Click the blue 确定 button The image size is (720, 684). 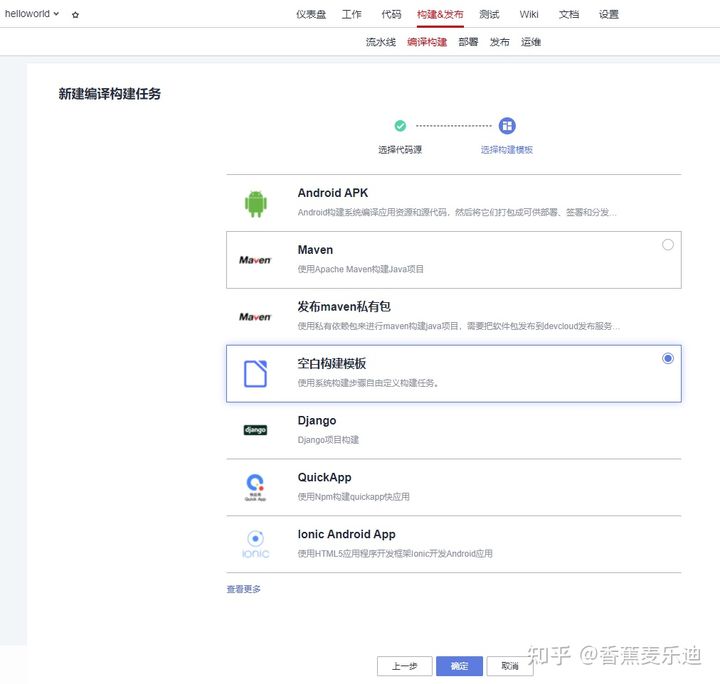coord(459,666)
